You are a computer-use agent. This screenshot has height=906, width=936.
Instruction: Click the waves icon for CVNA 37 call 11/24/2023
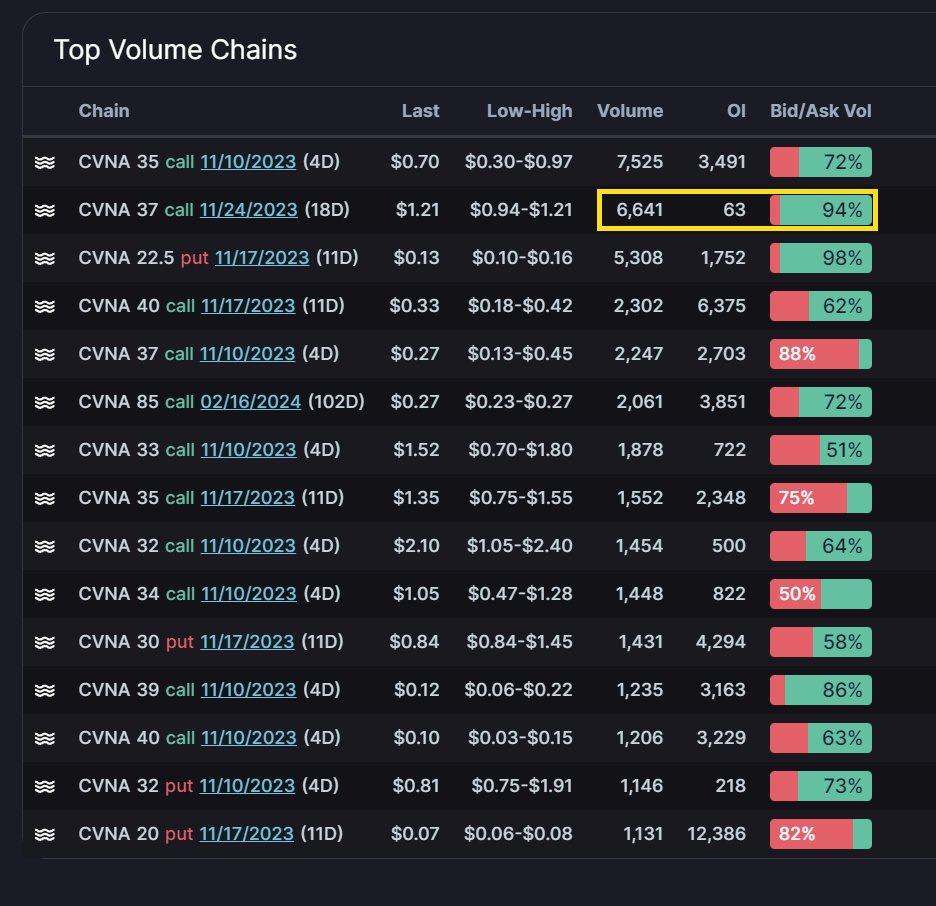[x=45, y=210]
